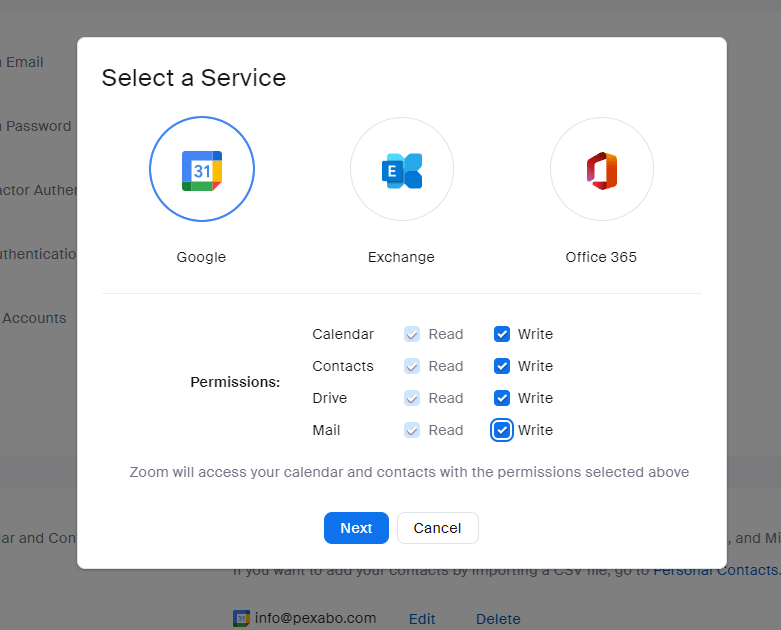Screen dimensions: 781x630
Task: Click the Drive permission row label
Action: 330,398
